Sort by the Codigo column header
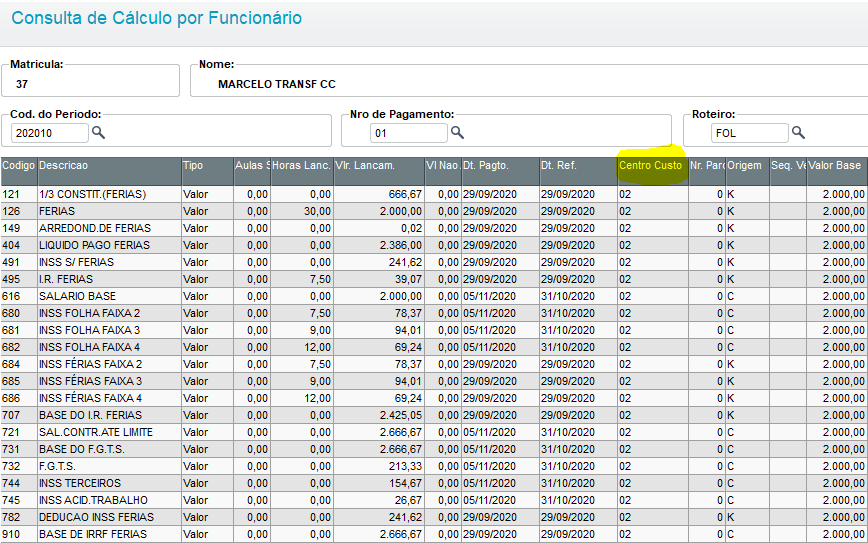 point(19,171)
